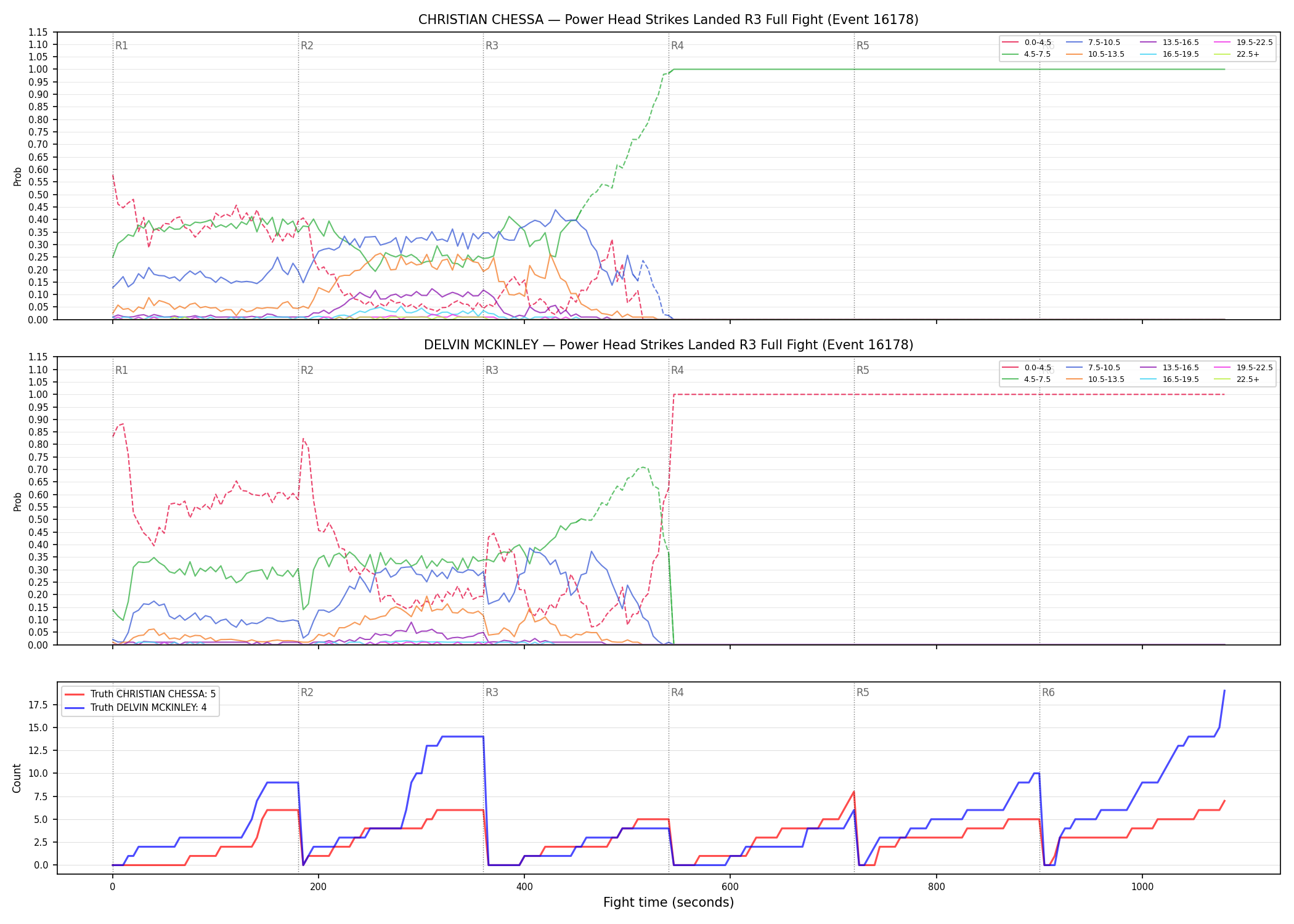Viewport: 1294px width, 924px height.
Task: Select the 4.5-7.5 legend entry in McKinley chart
Action: point(1027,379)
